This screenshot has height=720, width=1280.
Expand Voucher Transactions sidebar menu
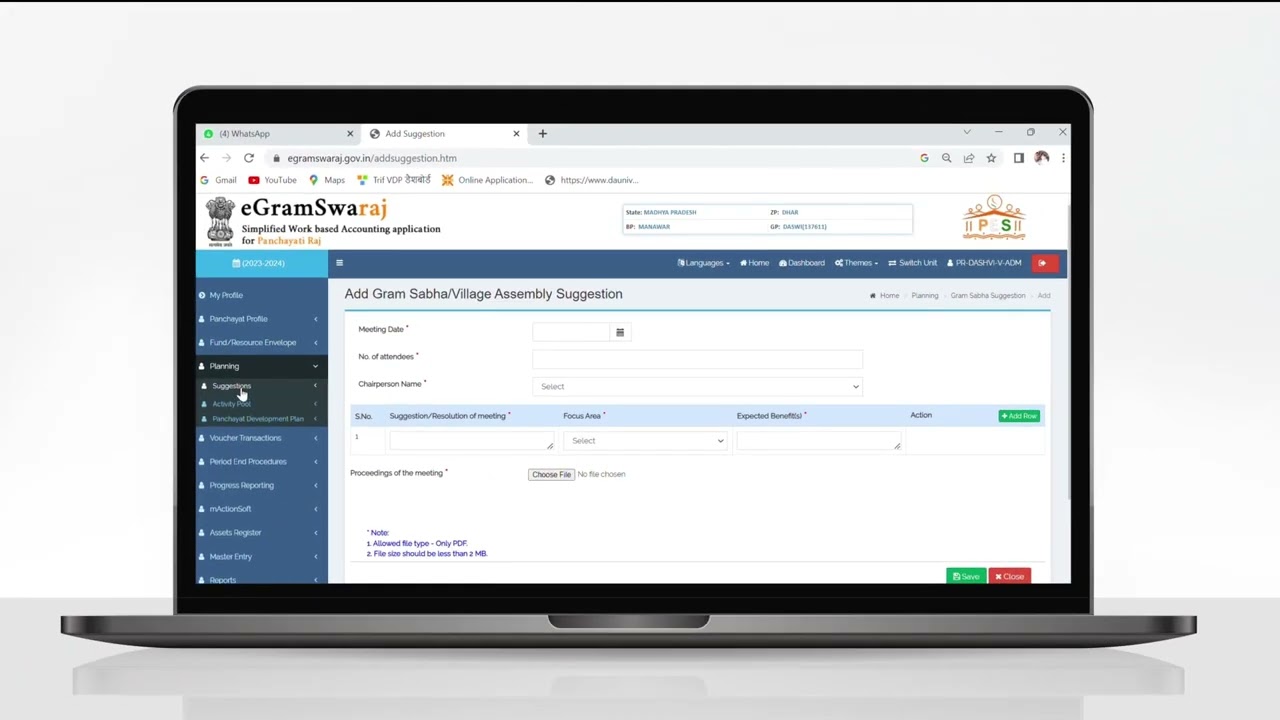(261, 438)
